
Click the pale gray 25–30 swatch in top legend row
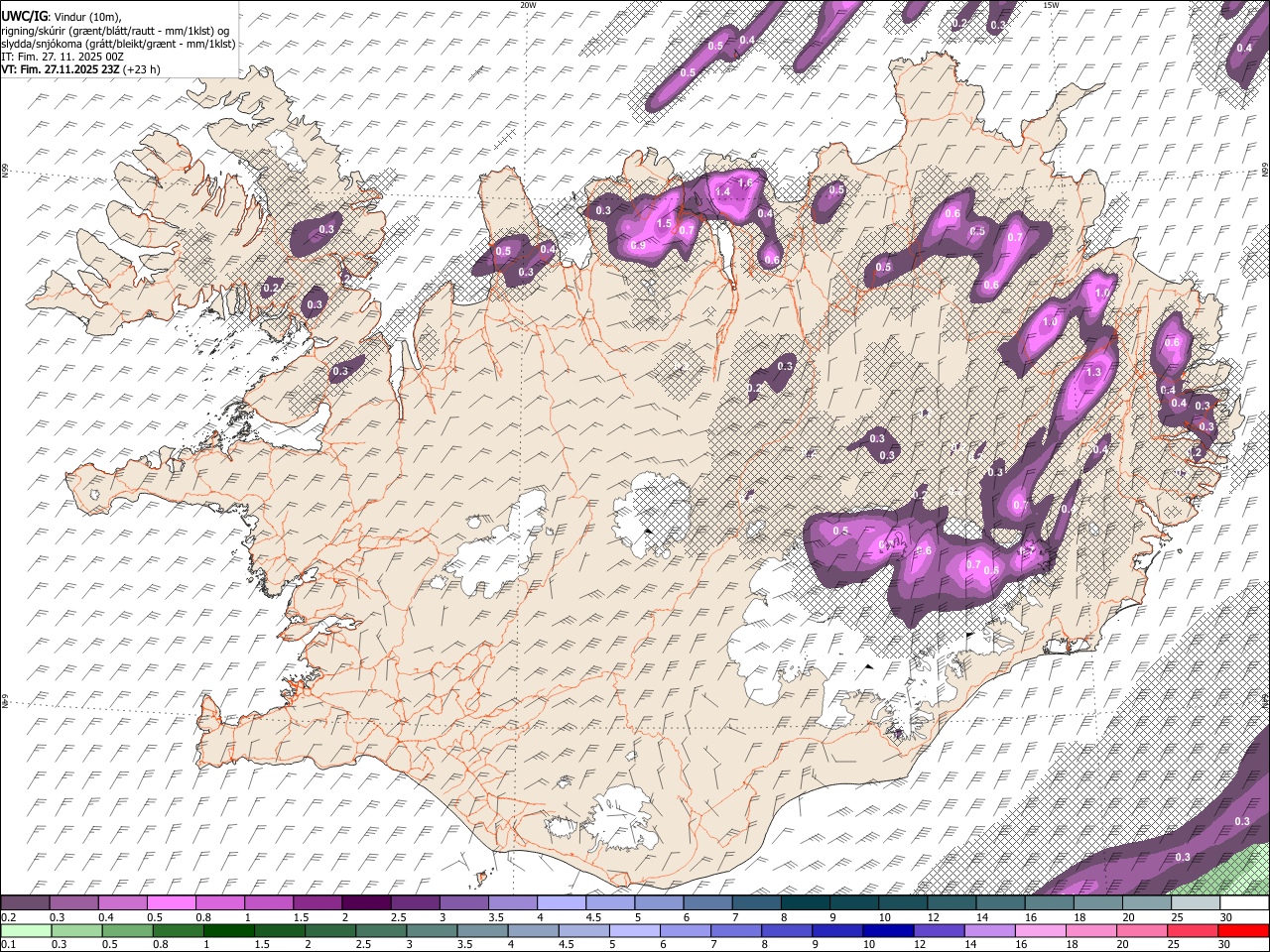click(1194, 903)
